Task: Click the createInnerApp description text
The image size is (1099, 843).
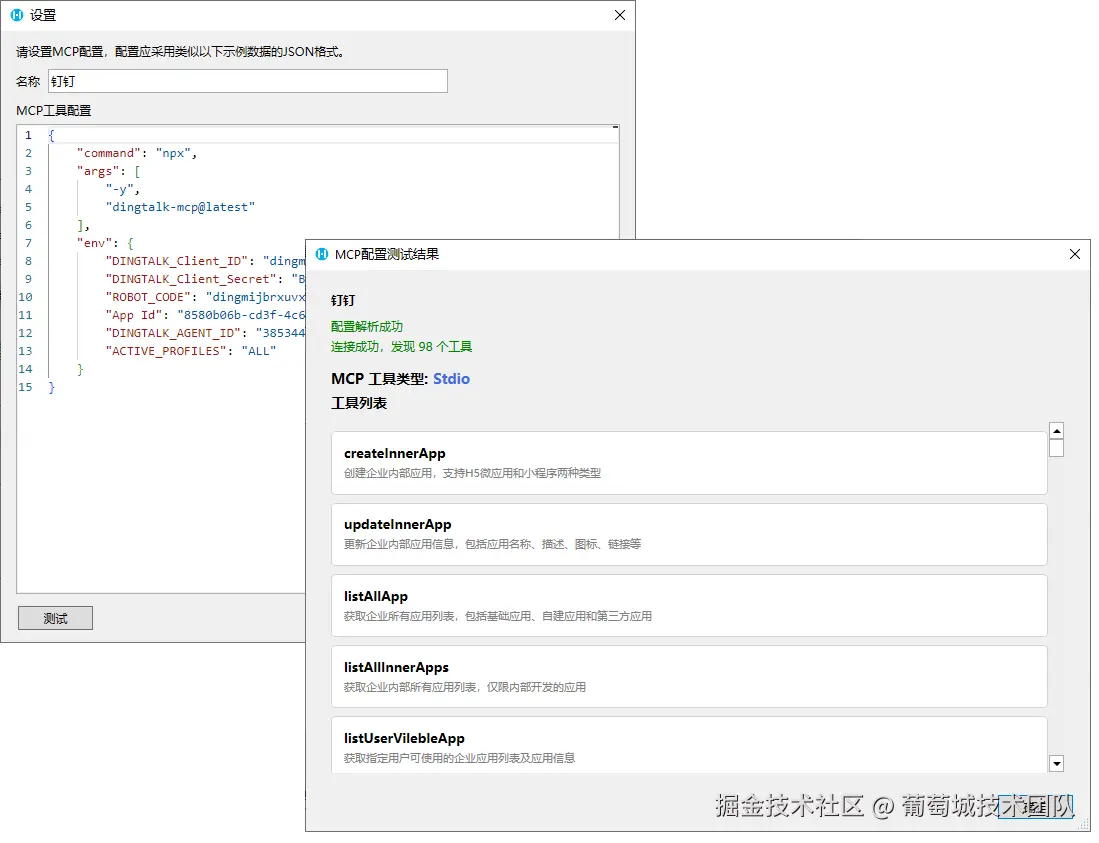Action: coord(472,473)
